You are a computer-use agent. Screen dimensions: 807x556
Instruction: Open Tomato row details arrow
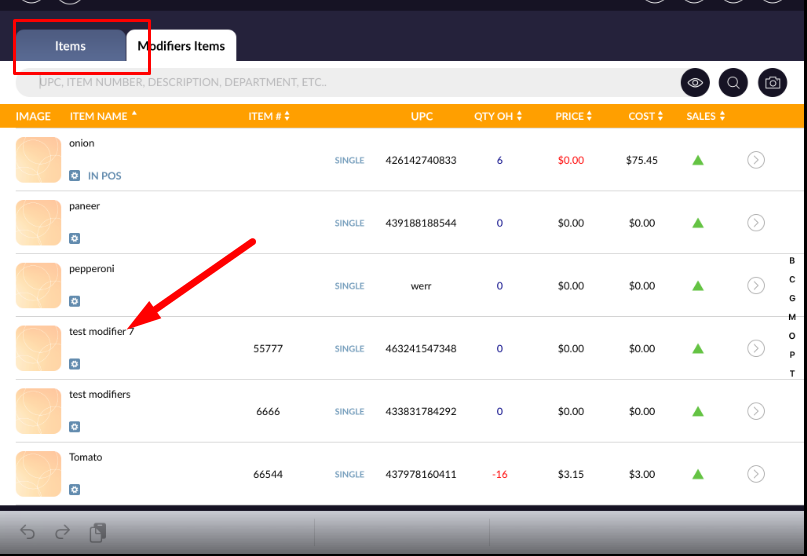(x=756, y=473)
